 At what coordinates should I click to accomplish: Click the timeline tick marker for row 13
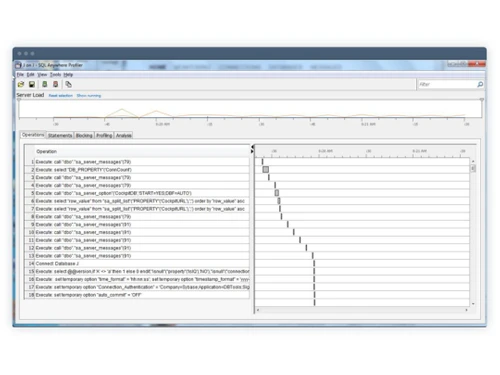pyautogui.click(x=313, y=256)
